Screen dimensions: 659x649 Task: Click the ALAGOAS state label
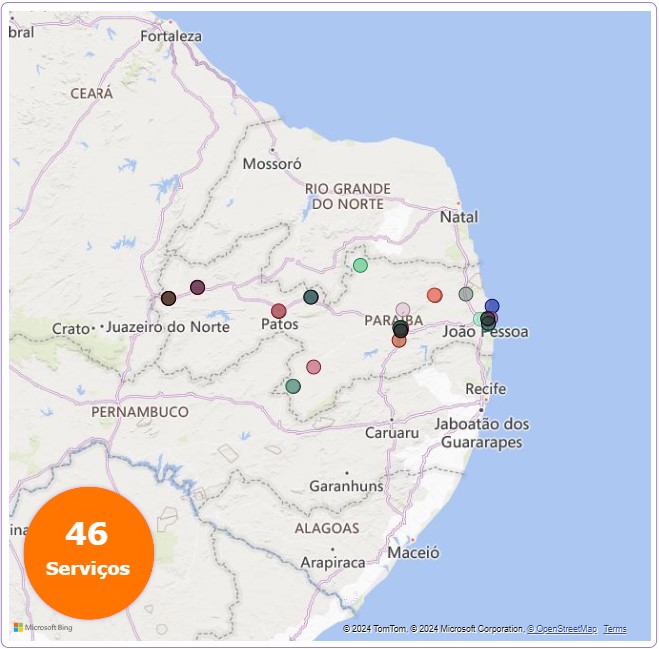click(x=327, y=528)
